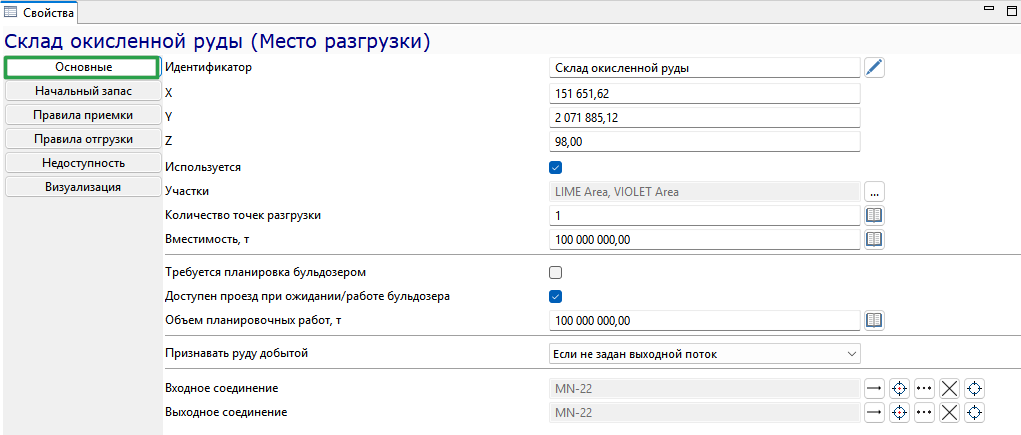Open book icon next to Количество точек разгрузки

pos(874,215)
